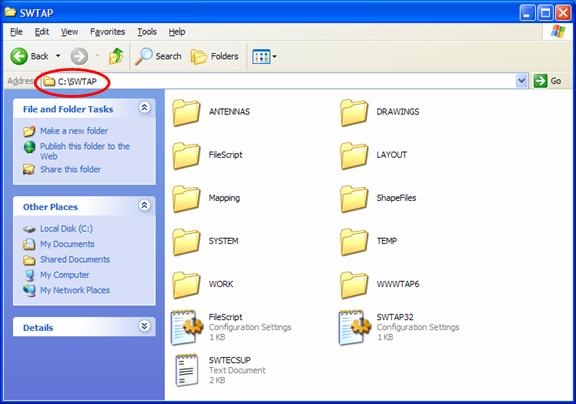Select the WWWTAP6 folder
576x404 pixels.
point(380,285)
